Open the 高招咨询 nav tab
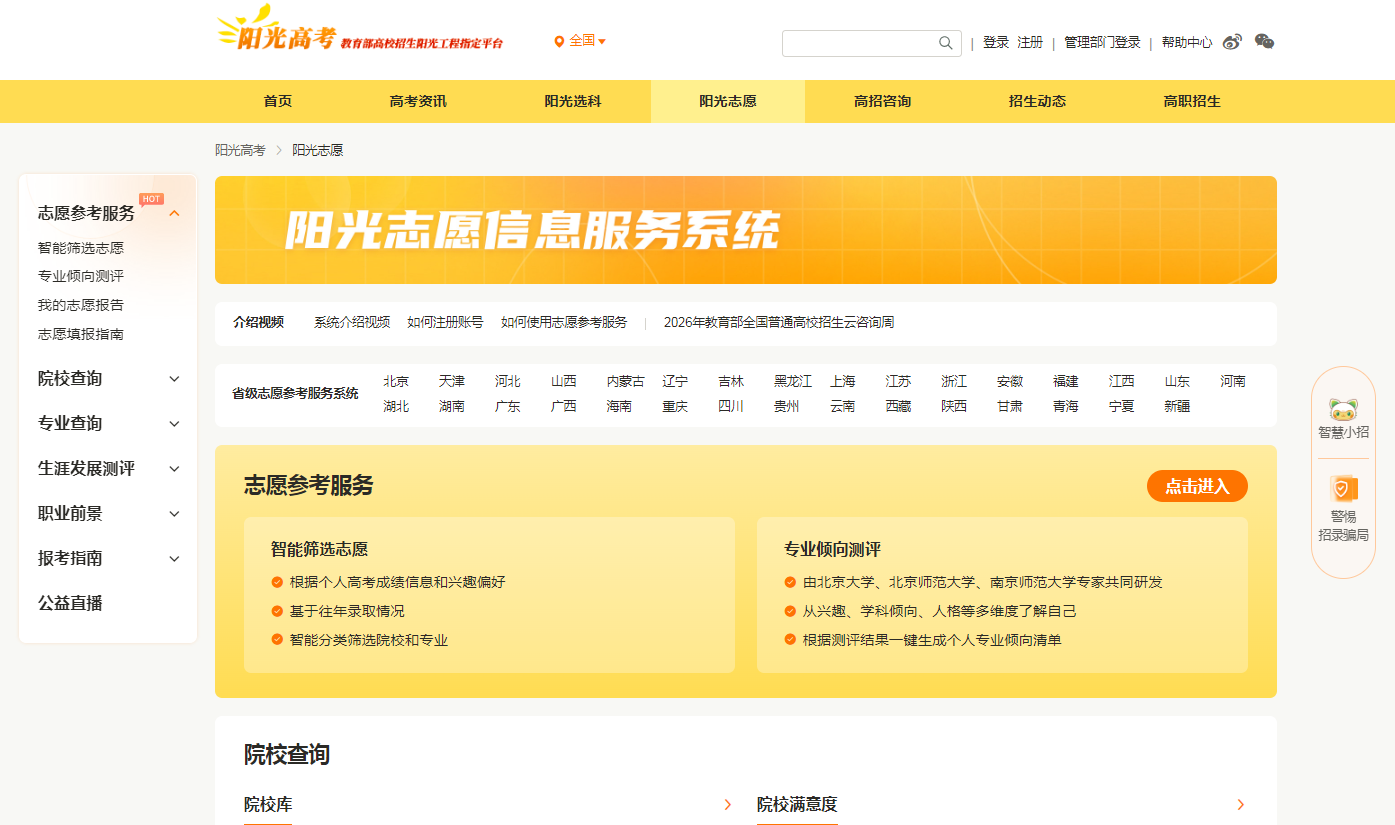1395x825 pixels. pyautogui.click(x=882, y=101)
